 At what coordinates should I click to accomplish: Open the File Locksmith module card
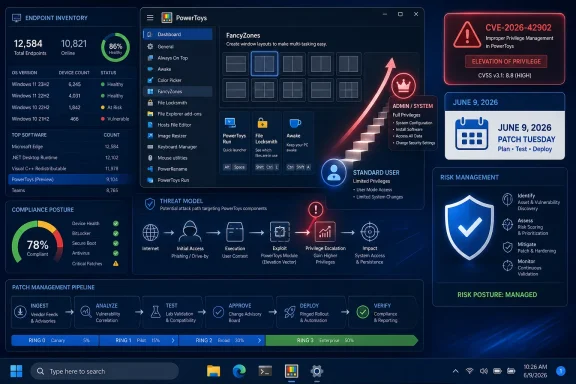coord(266,143)
